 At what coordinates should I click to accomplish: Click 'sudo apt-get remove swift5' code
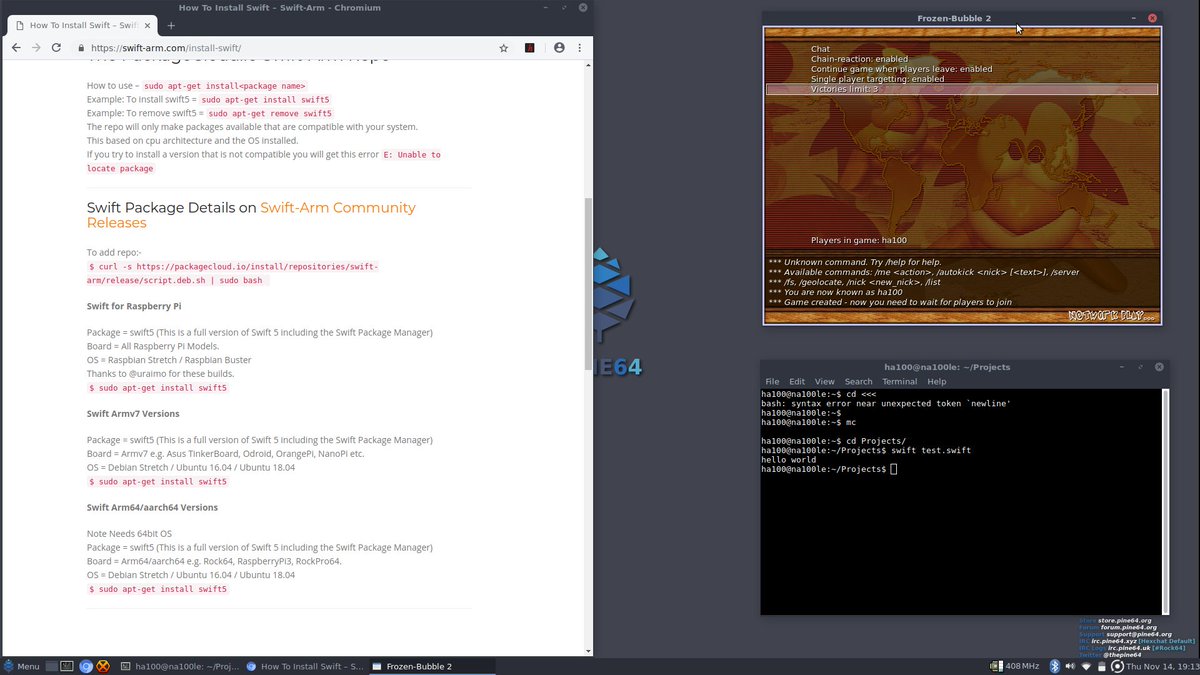(x=270, y=114)
